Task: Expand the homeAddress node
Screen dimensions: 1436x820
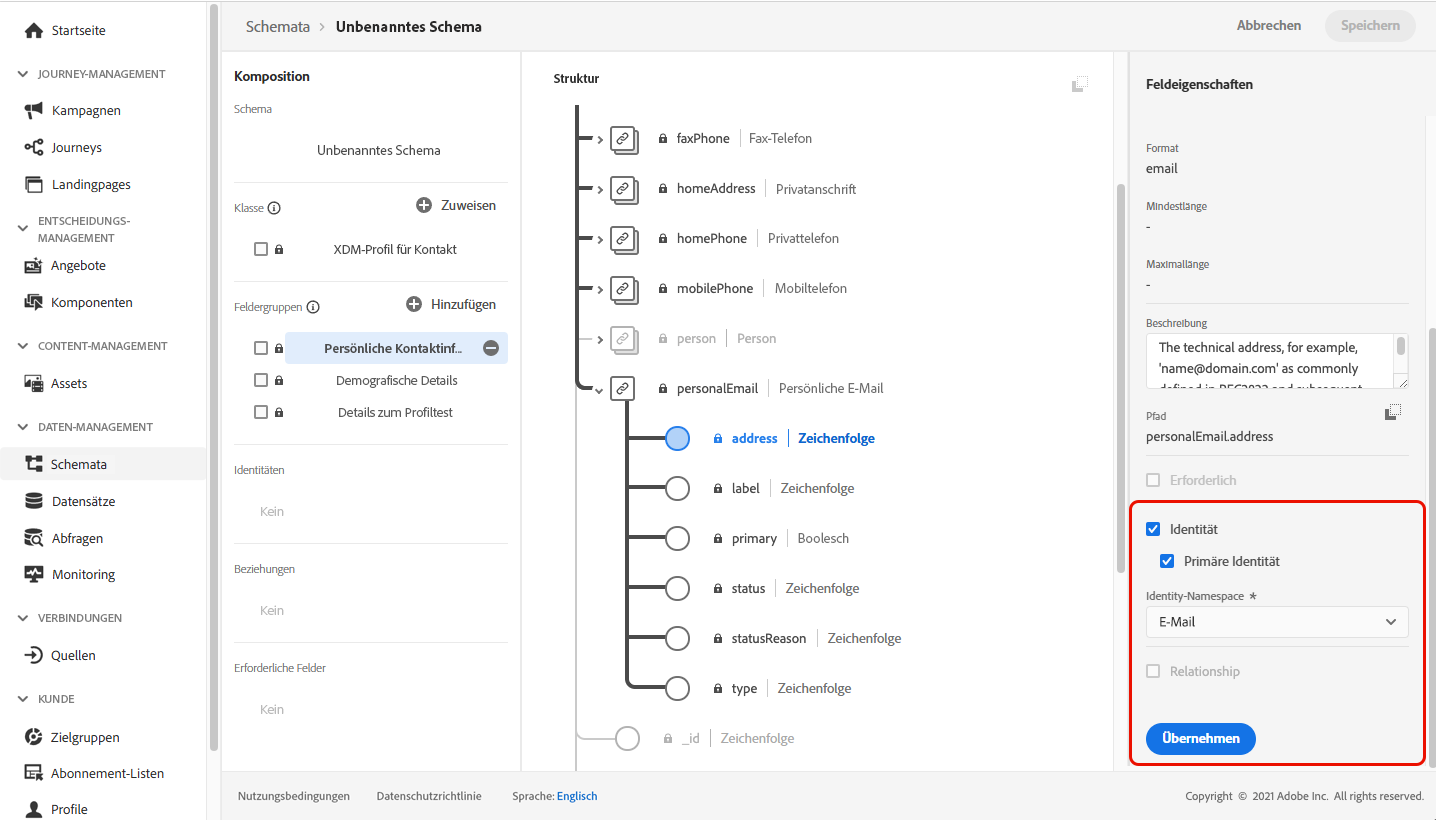Action: [600, 189]
